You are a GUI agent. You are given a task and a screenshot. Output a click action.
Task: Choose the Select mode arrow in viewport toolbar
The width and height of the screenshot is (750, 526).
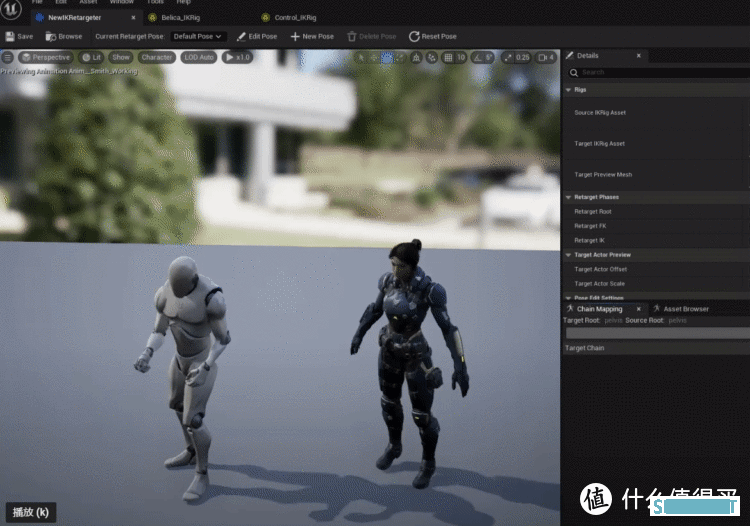(362, 57)
